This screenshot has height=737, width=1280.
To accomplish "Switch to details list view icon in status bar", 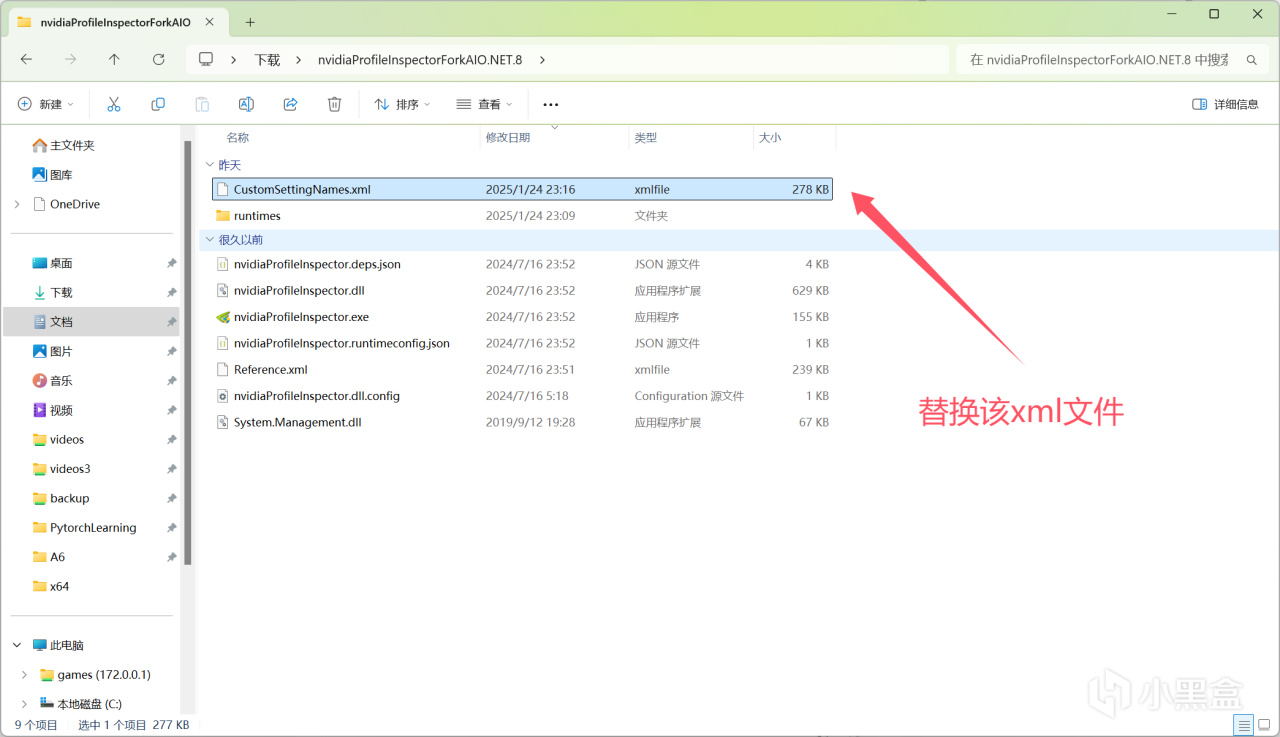I will (1243, 725).
